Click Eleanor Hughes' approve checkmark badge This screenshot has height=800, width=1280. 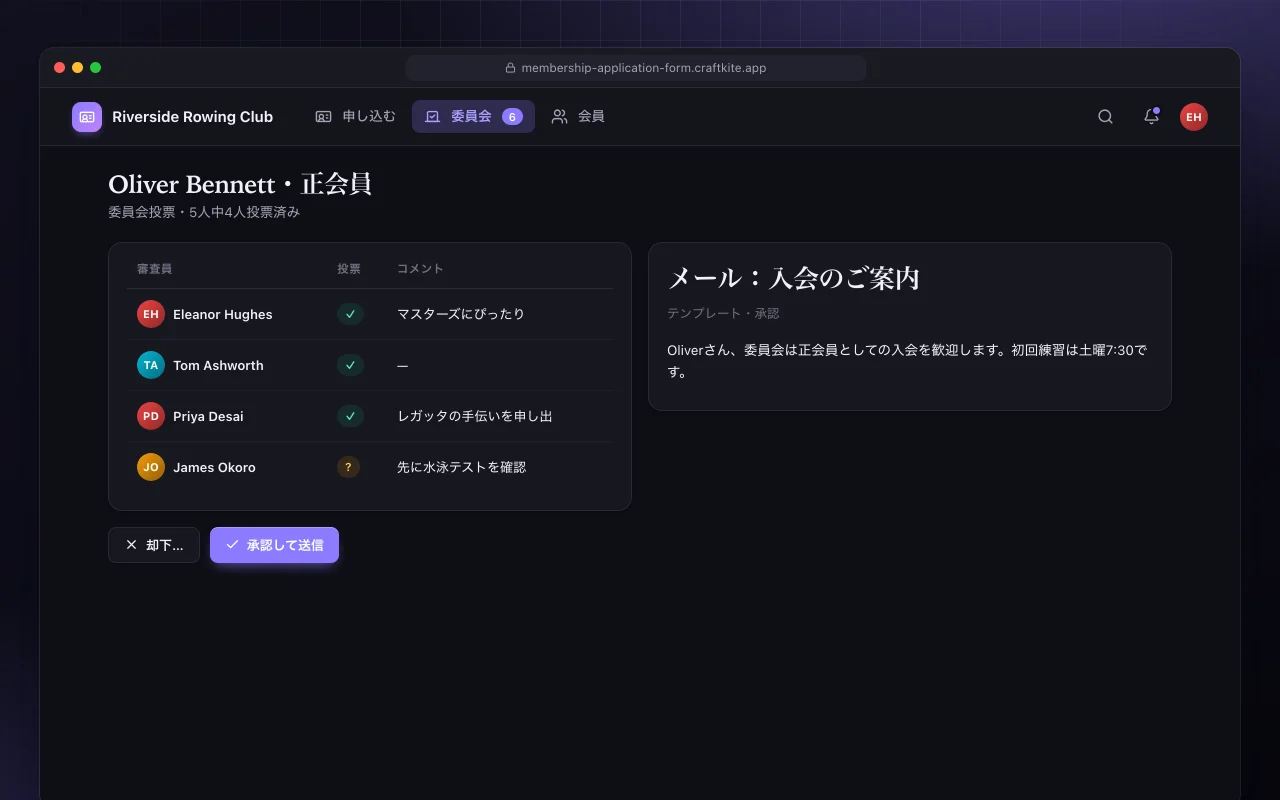pyautogui.click(x=350, y=314)
